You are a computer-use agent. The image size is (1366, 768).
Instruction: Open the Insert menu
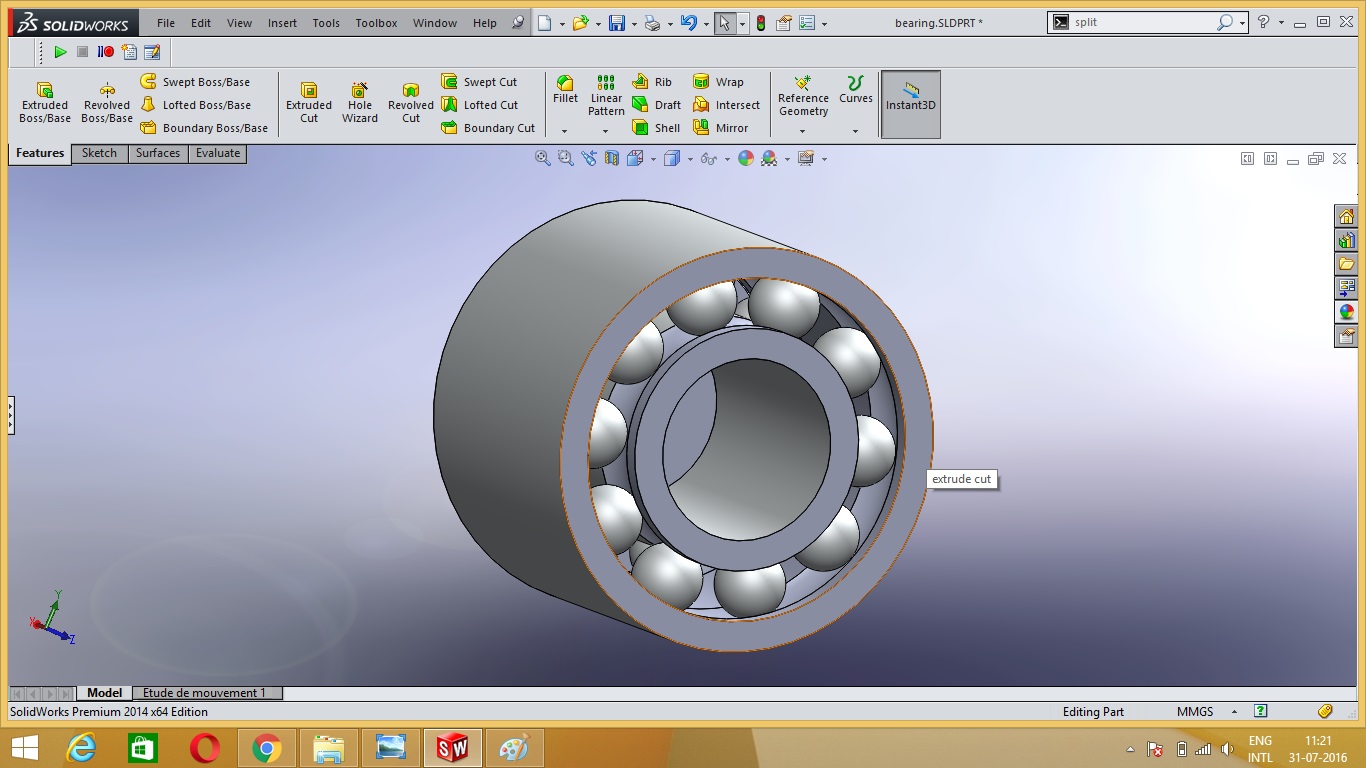tap(282, 23)
